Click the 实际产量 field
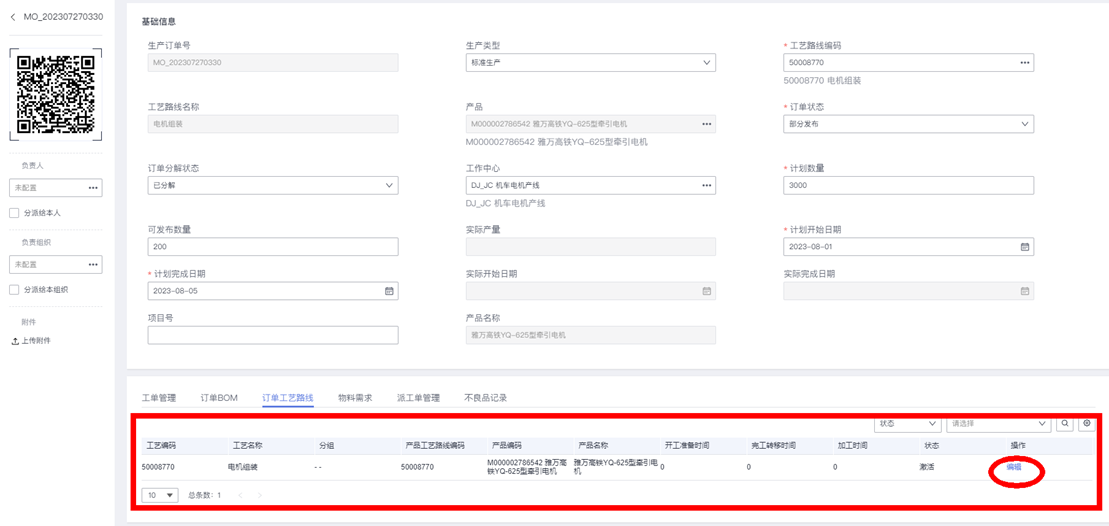The height and width of the screenshot is (526, 1109). point(591,247)
